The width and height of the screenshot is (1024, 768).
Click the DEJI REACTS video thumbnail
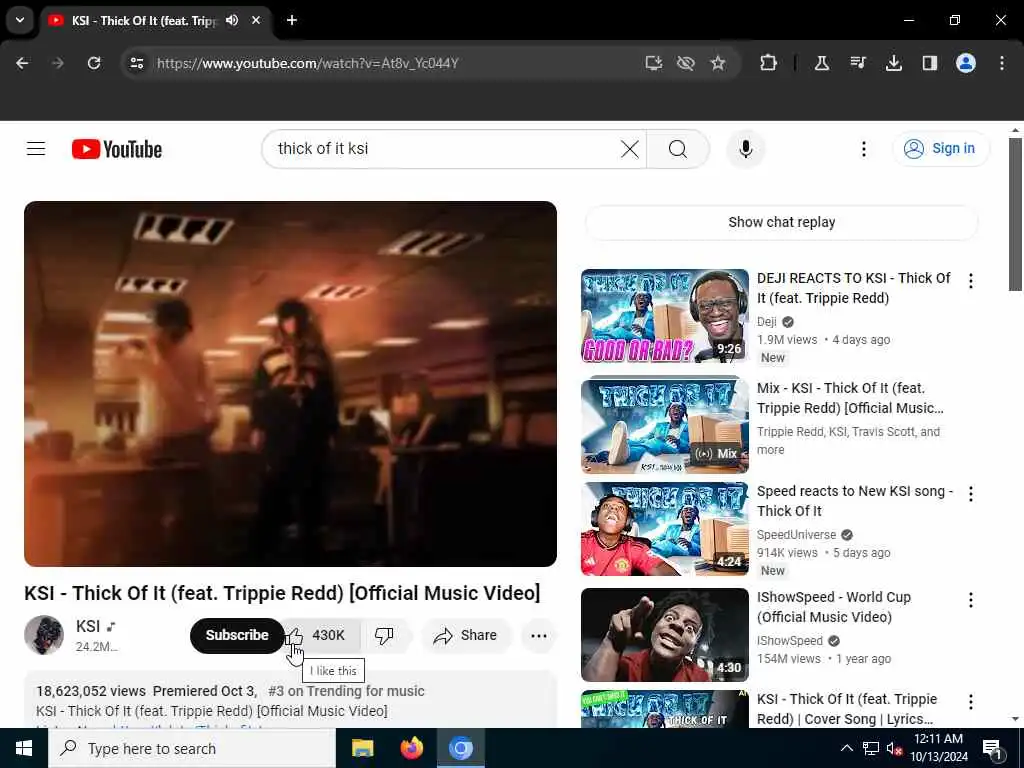click(665, 316)
